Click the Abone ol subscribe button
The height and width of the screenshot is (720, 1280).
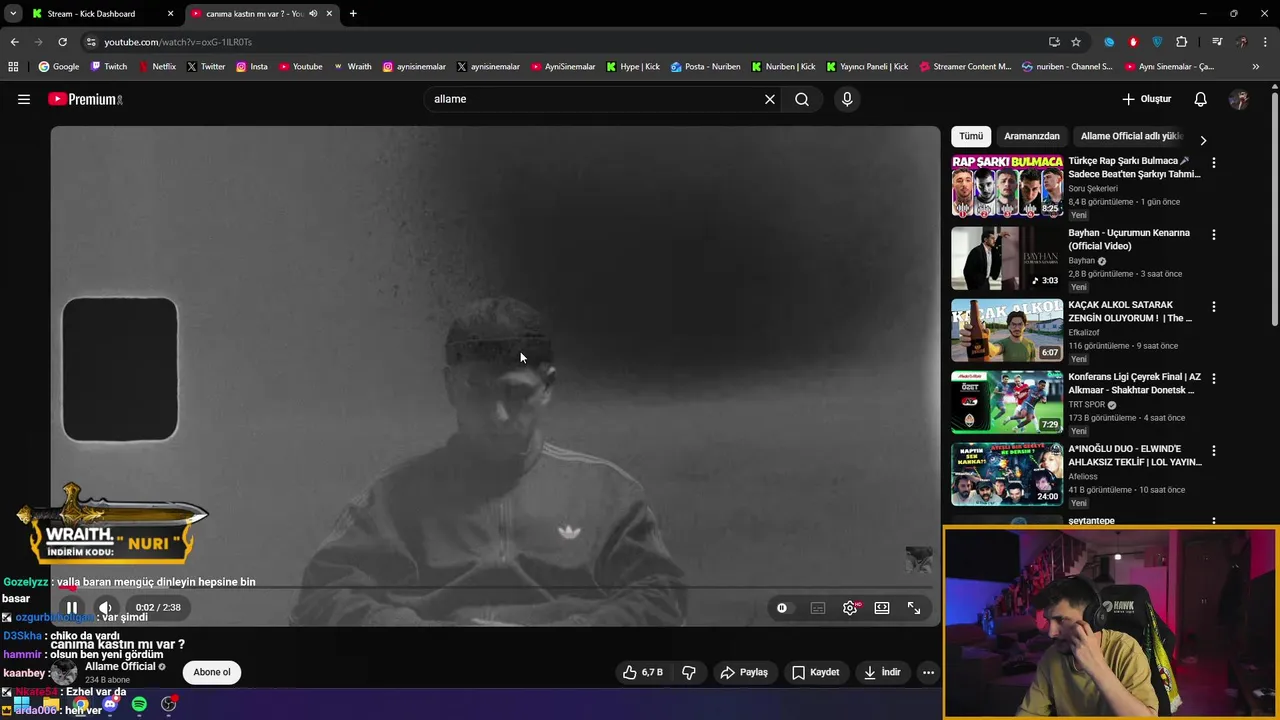click(x=212, y=672)
